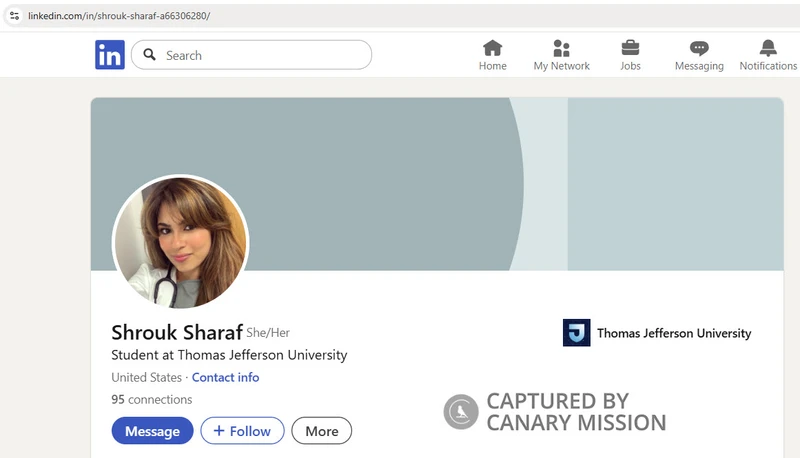Open the Home nav item
Screen dimensions: 800x458
[492, 55]
